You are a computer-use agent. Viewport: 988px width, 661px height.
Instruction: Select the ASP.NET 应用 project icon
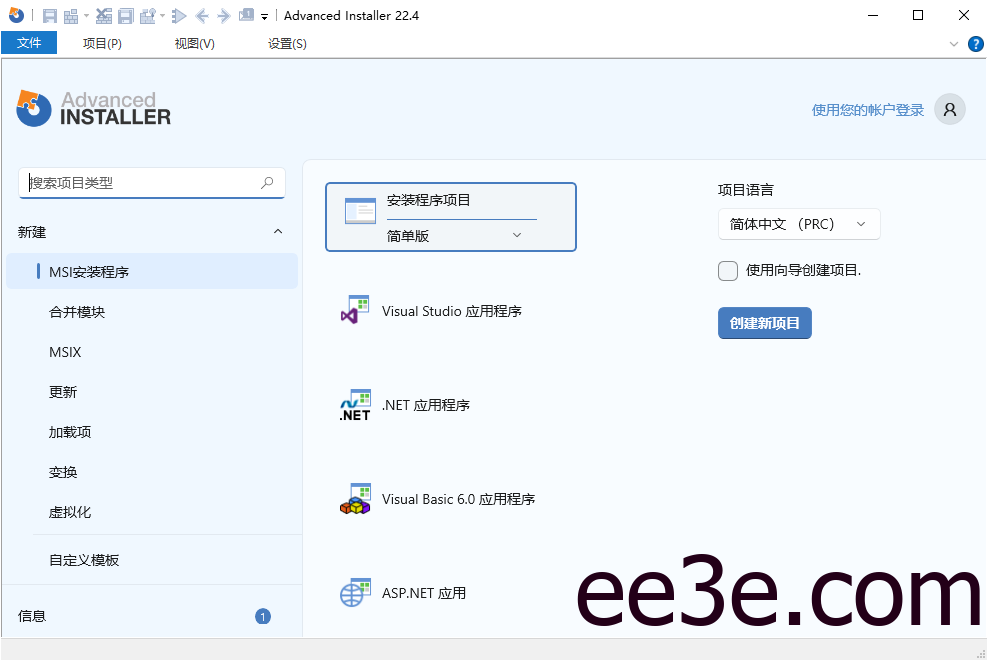coord(354,592)
